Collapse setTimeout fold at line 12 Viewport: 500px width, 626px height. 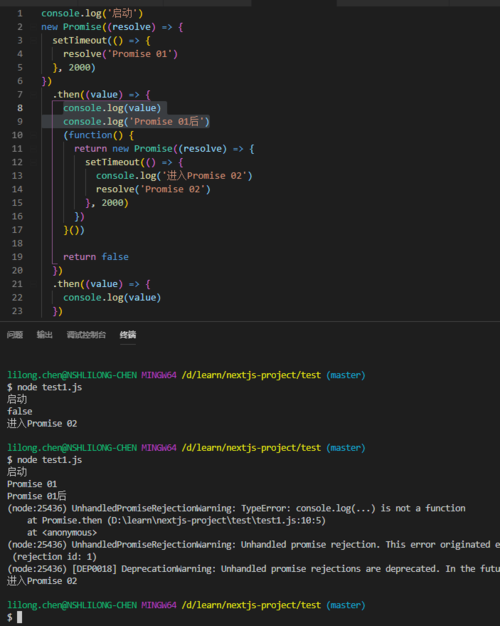pos(34,162)
